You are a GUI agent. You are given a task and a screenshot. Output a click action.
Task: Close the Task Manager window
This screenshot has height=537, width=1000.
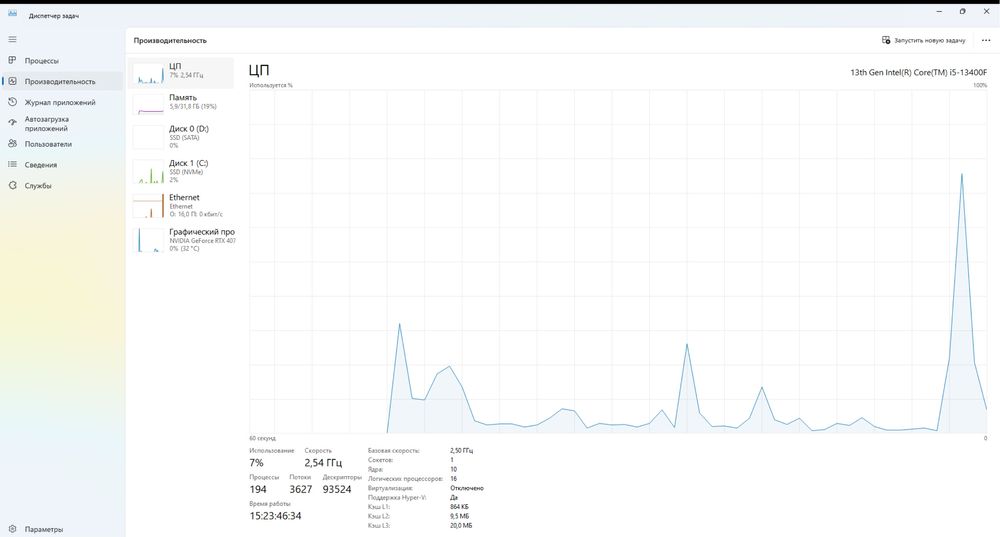[x=985, y=11]
